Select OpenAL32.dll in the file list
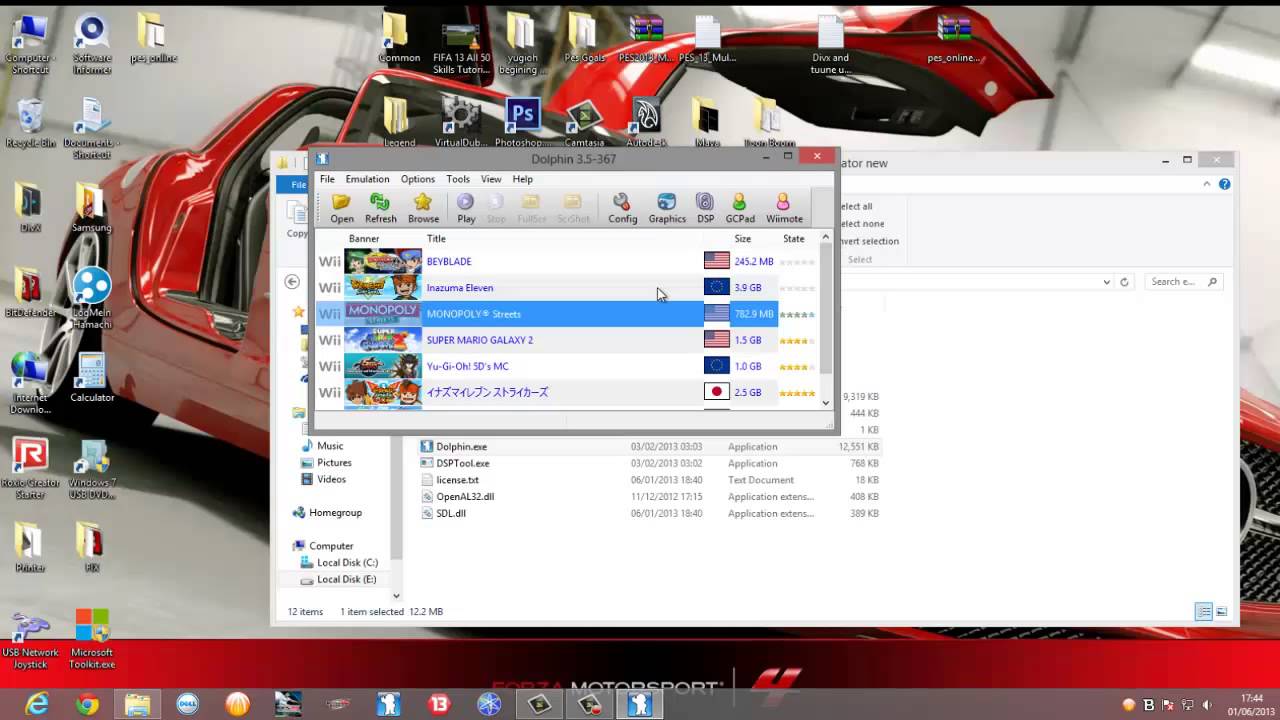Image resolution: width=1280 pixels, height=720 pixels. tap(465, 496)
